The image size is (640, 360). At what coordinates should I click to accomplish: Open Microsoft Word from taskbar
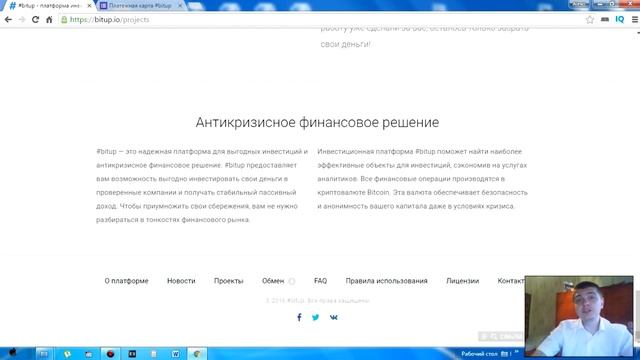pos(176,354)
